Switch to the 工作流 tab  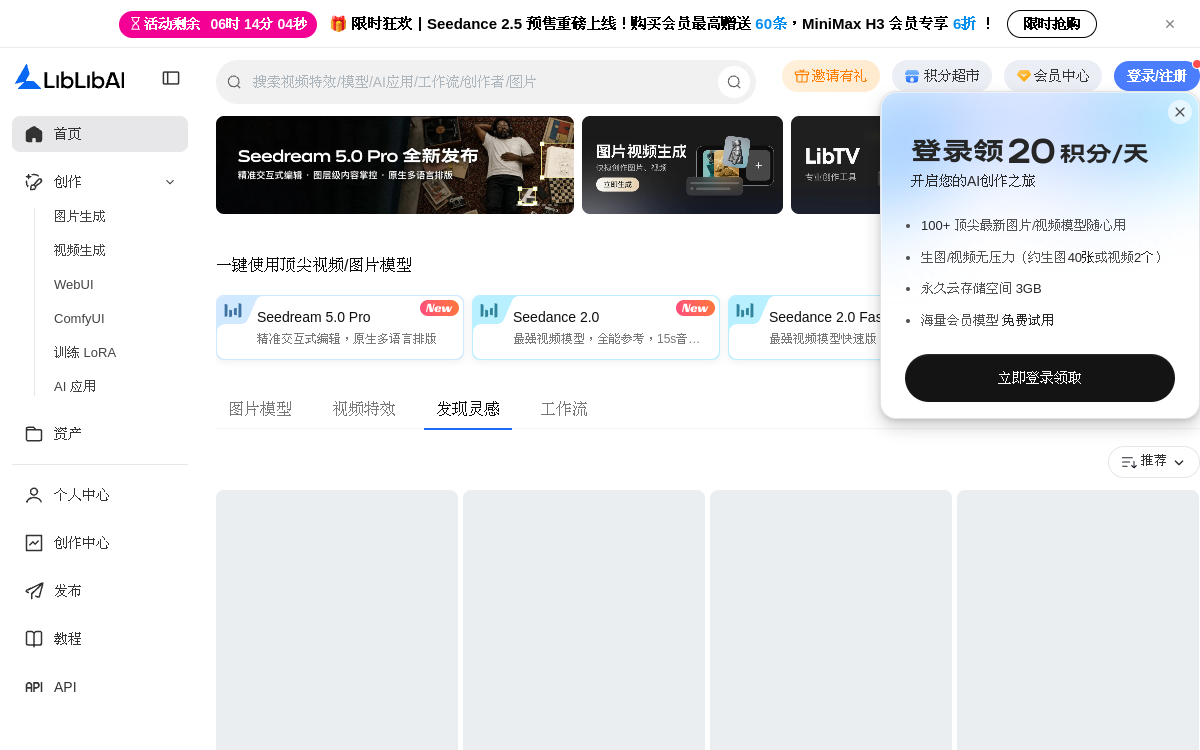(x=564, y=409)
